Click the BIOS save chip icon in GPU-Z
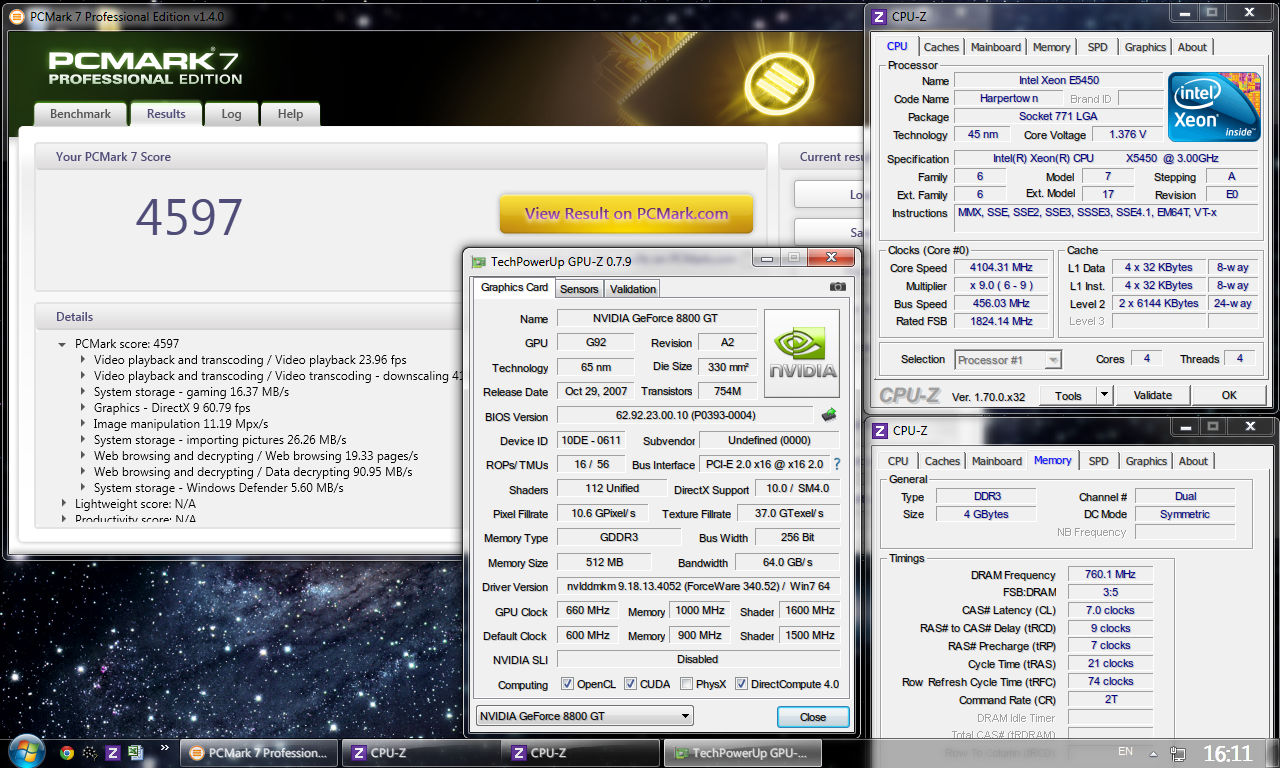This screenshot has height=768, width=1280. (x=829, y=415)
